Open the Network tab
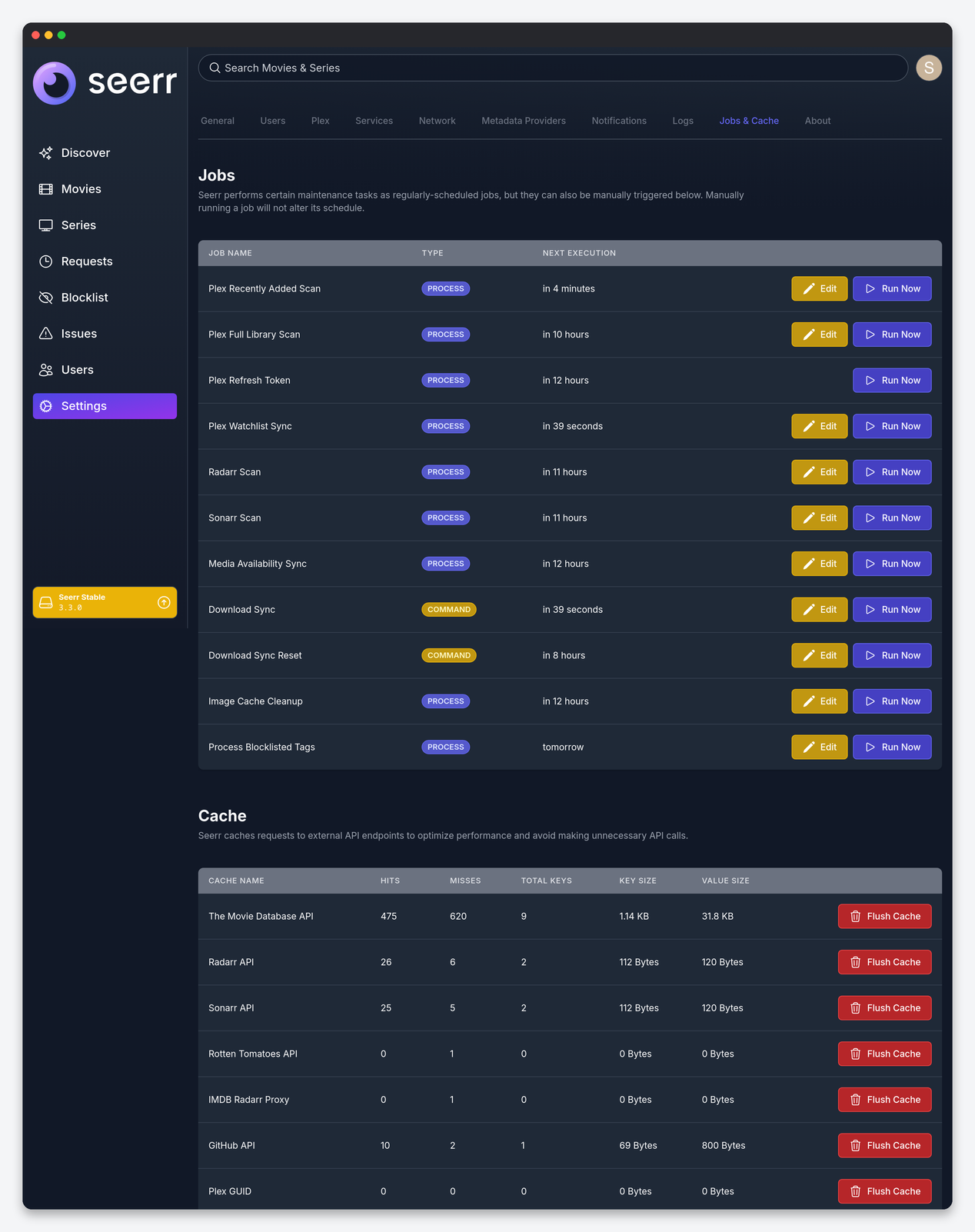Viewport: 975px width, 1232px height. (x=438, y=121)
